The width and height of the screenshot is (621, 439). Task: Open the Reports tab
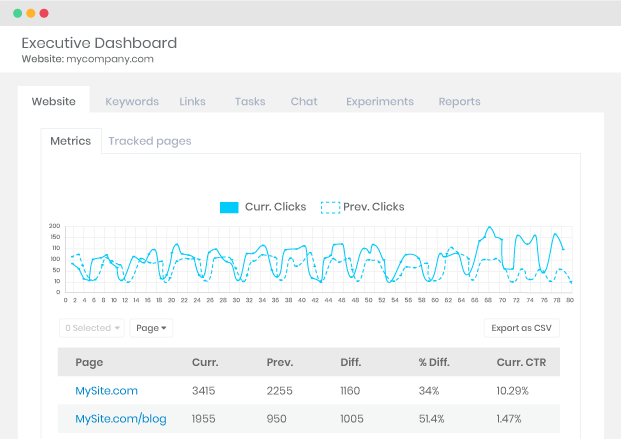point(459,101)
